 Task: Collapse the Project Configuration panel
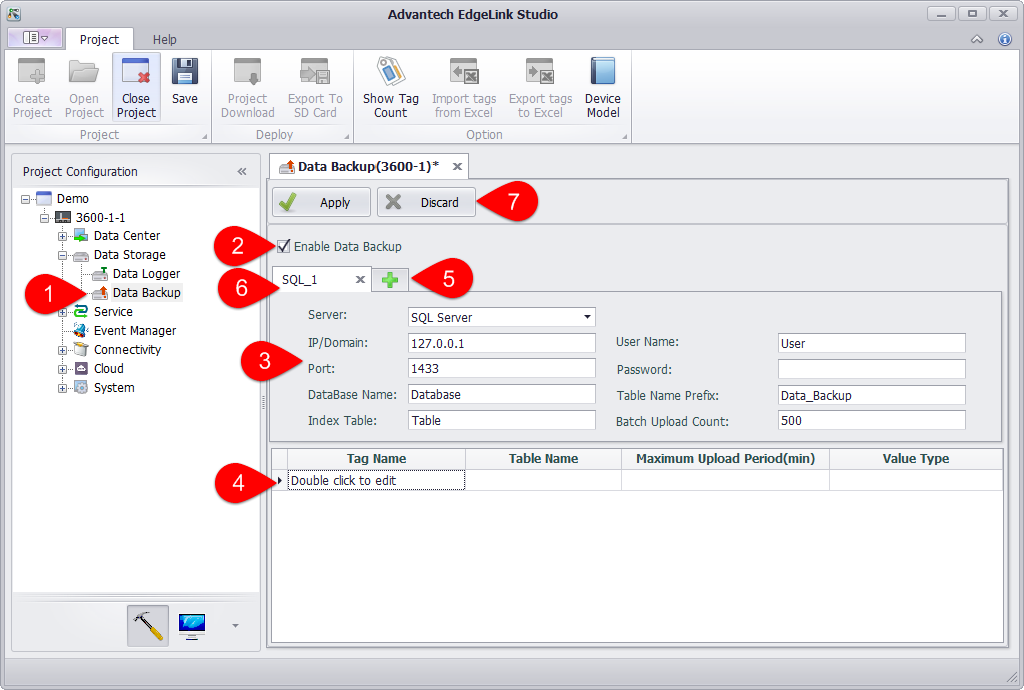coord(242,171)
